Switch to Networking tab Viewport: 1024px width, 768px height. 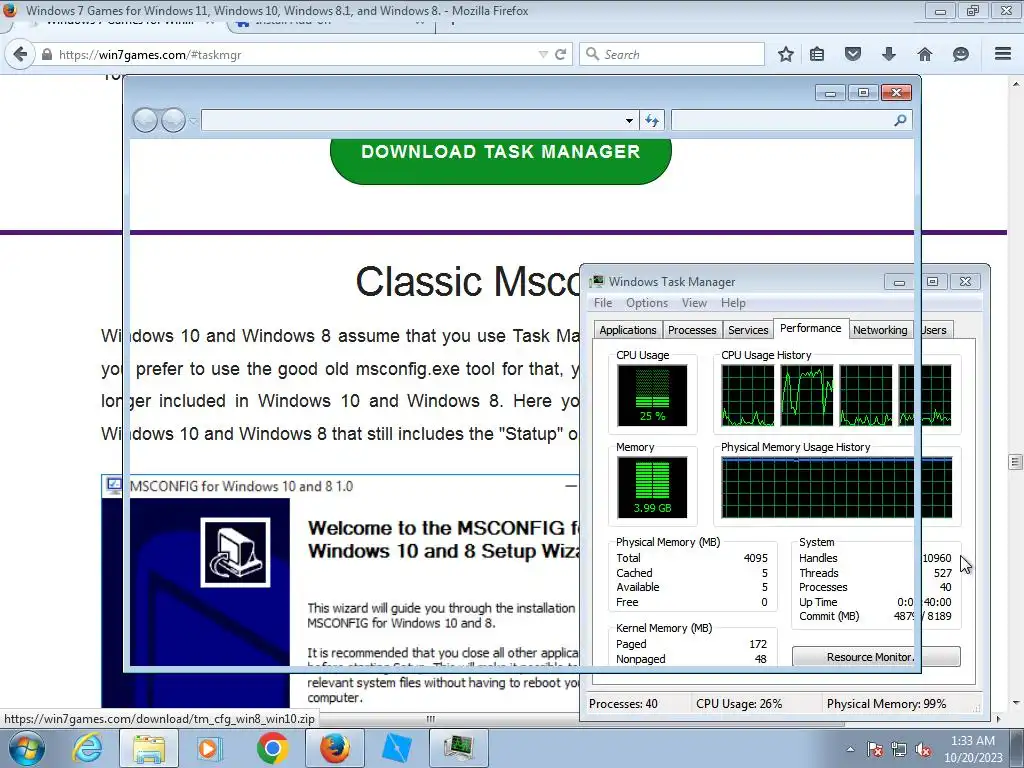tap(880, 330)
